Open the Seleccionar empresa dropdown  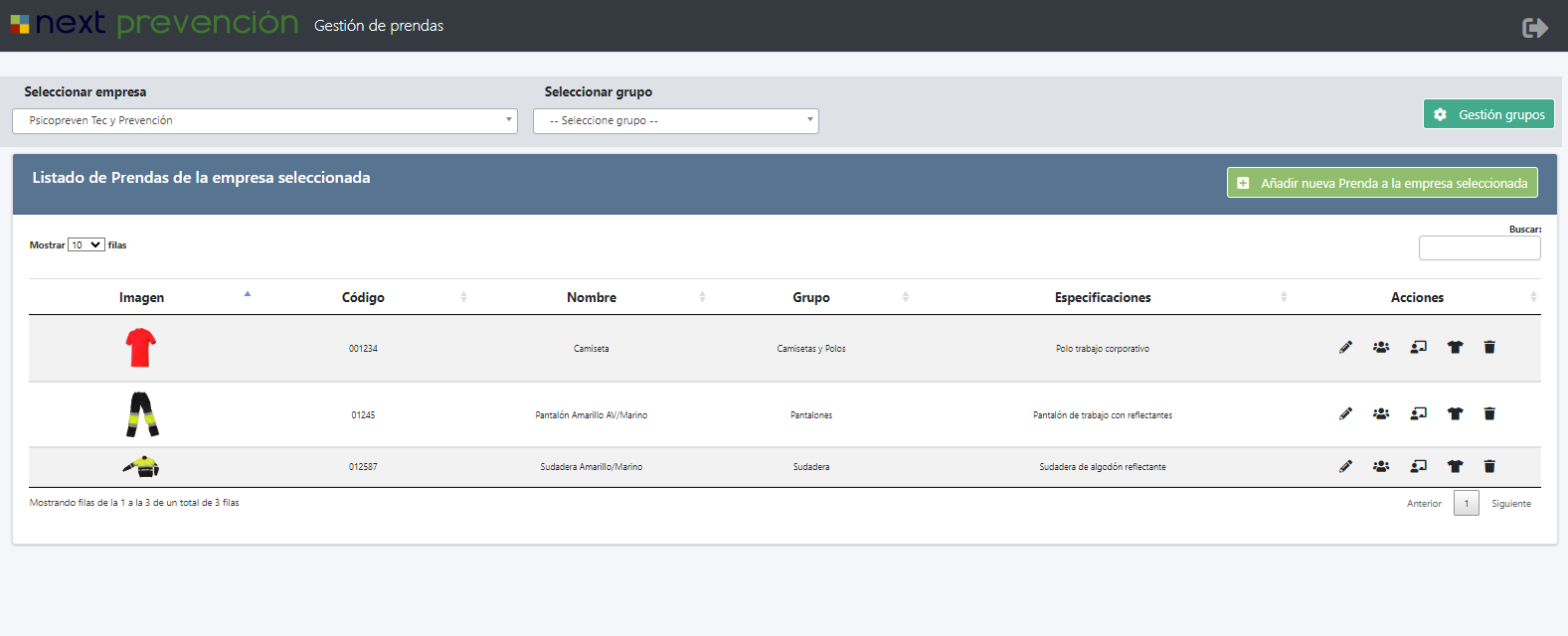point(264,121)
